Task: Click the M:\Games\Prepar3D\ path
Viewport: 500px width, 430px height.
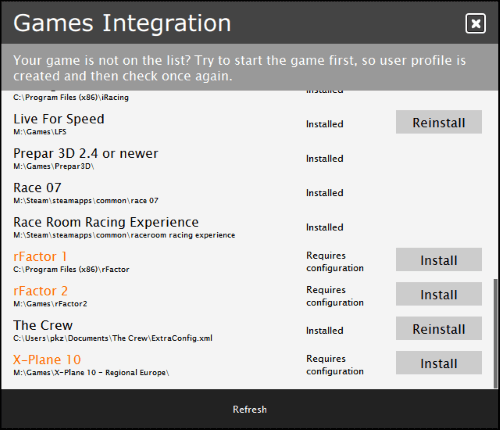Action: 54,166
